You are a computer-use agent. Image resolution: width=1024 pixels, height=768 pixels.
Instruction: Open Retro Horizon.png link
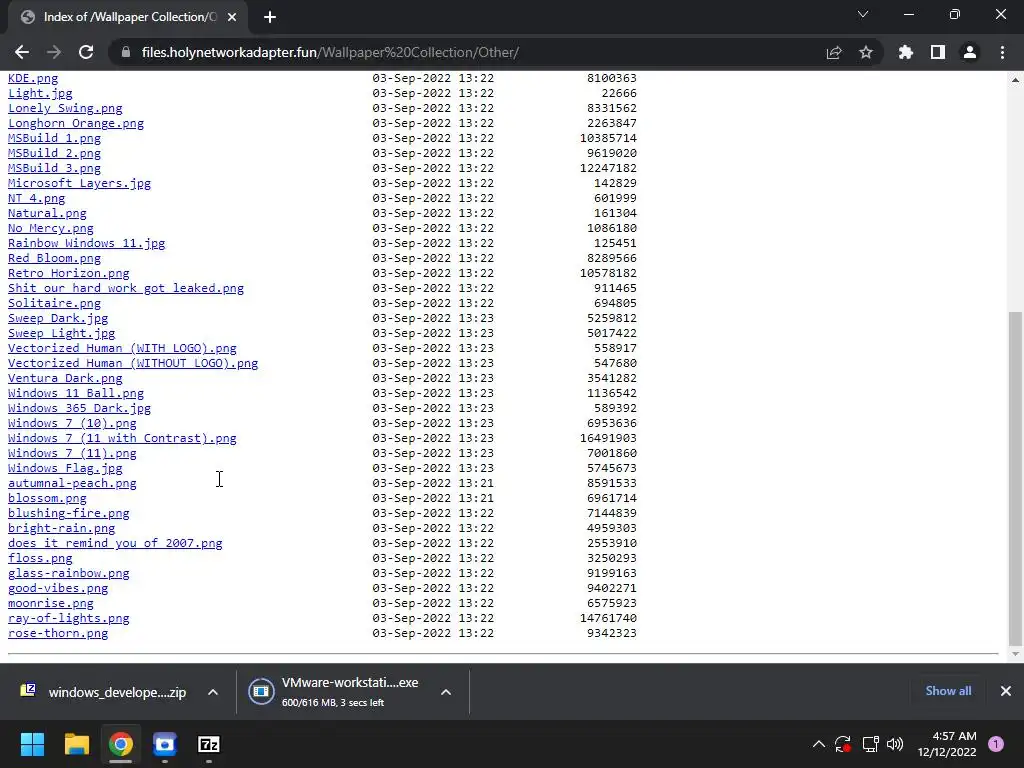click(69, 274)
